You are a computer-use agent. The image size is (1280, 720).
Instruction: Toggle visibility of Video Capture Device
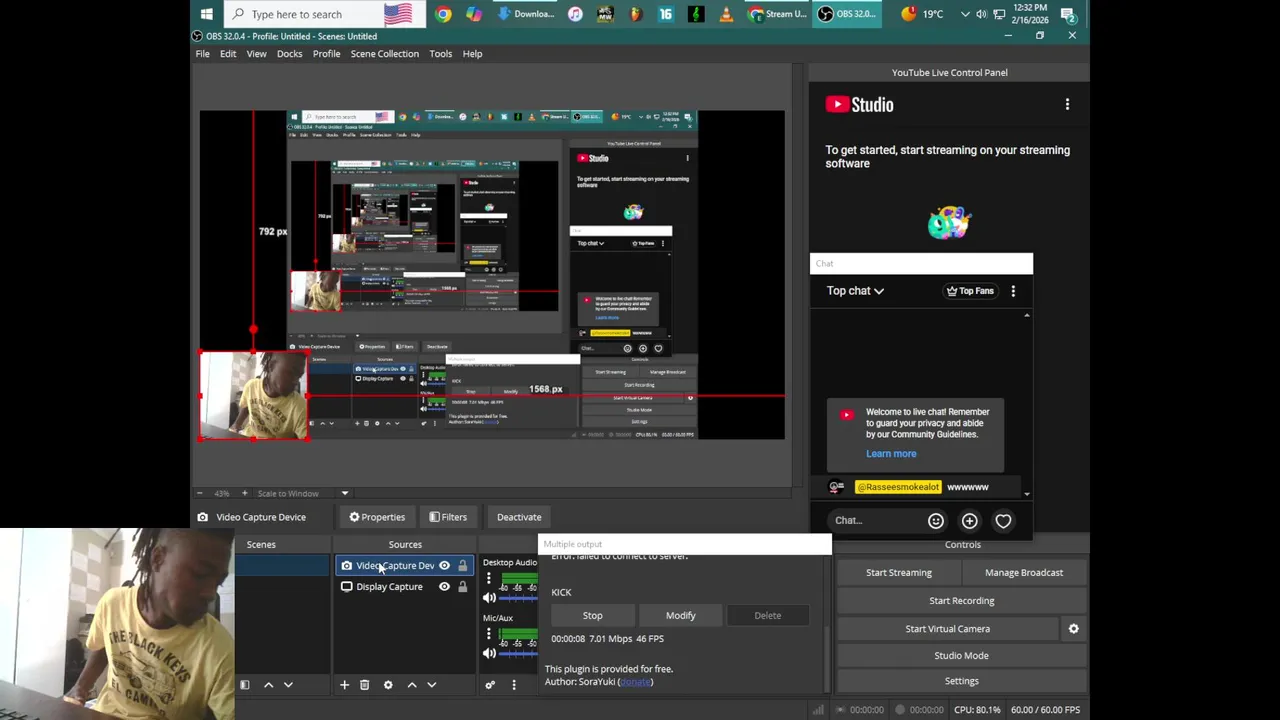[444, 566]
